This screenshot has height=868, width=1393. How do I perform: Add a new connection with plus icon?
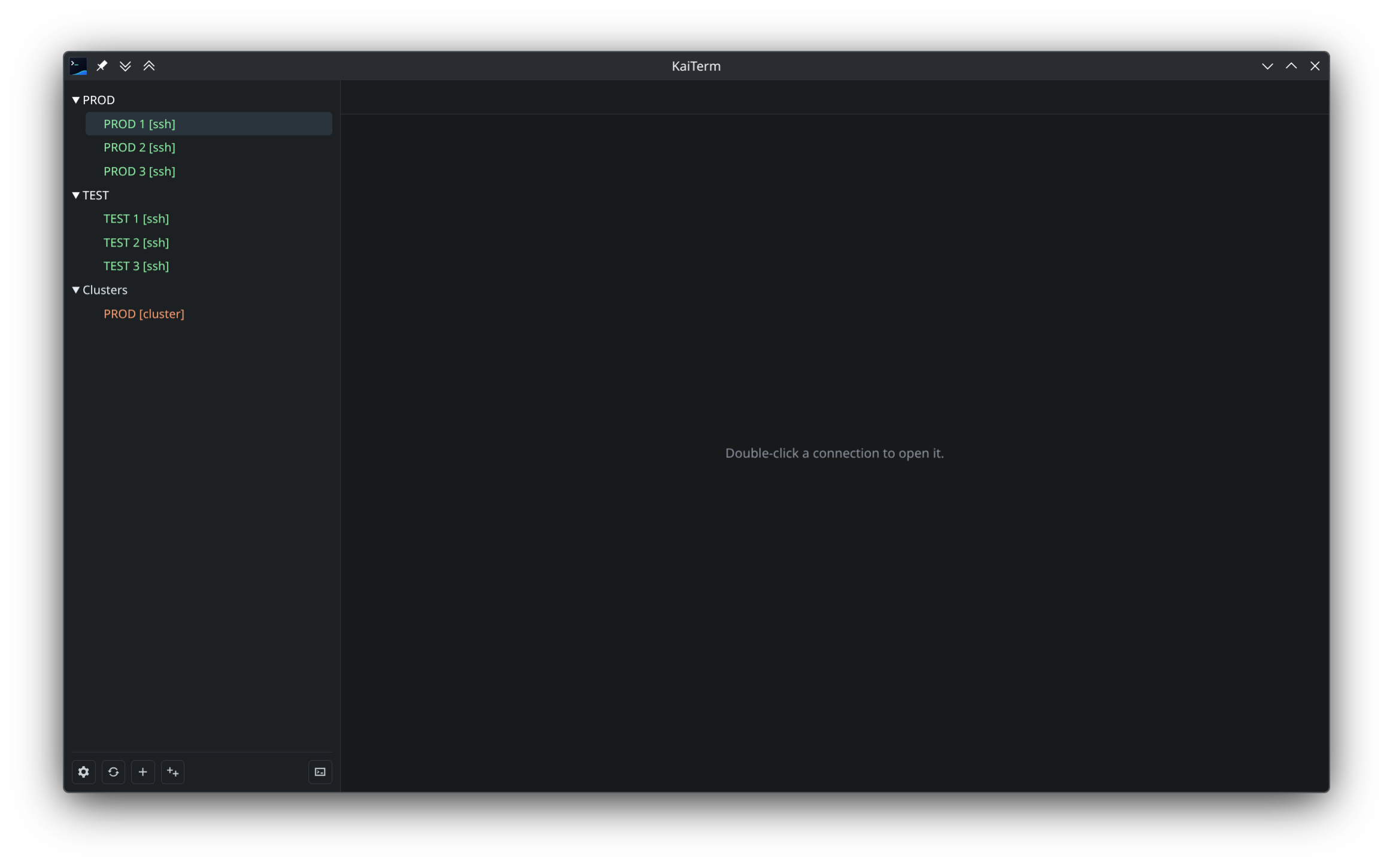[x=142, y=772]
